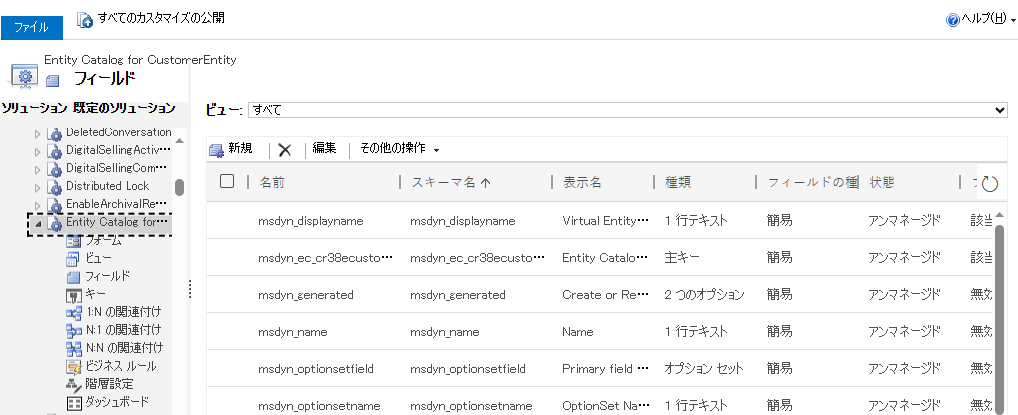Click the DeletedConversation entity icon
1018x415 pixels.
pyautogui.click(x=55, y=134)
